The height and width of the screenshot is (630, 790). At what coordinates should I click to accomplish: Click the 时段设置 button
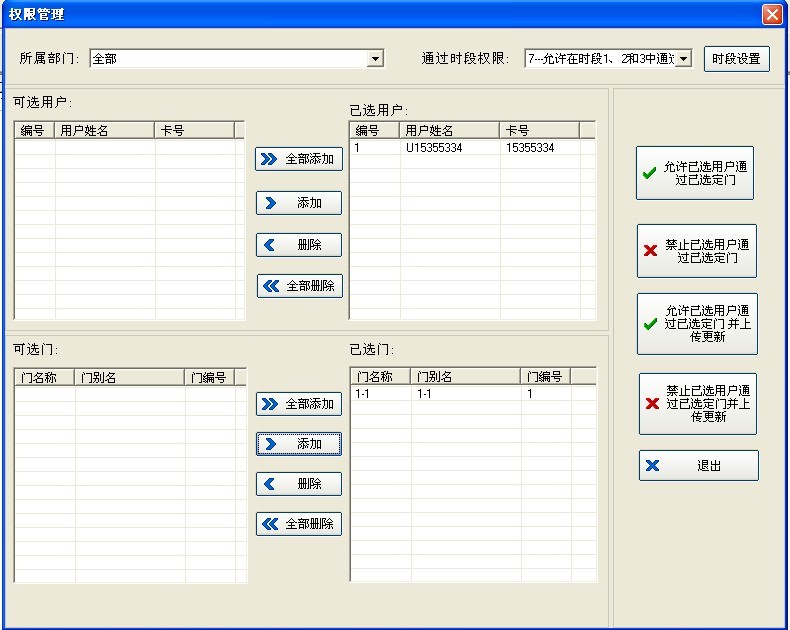point(736,59)
